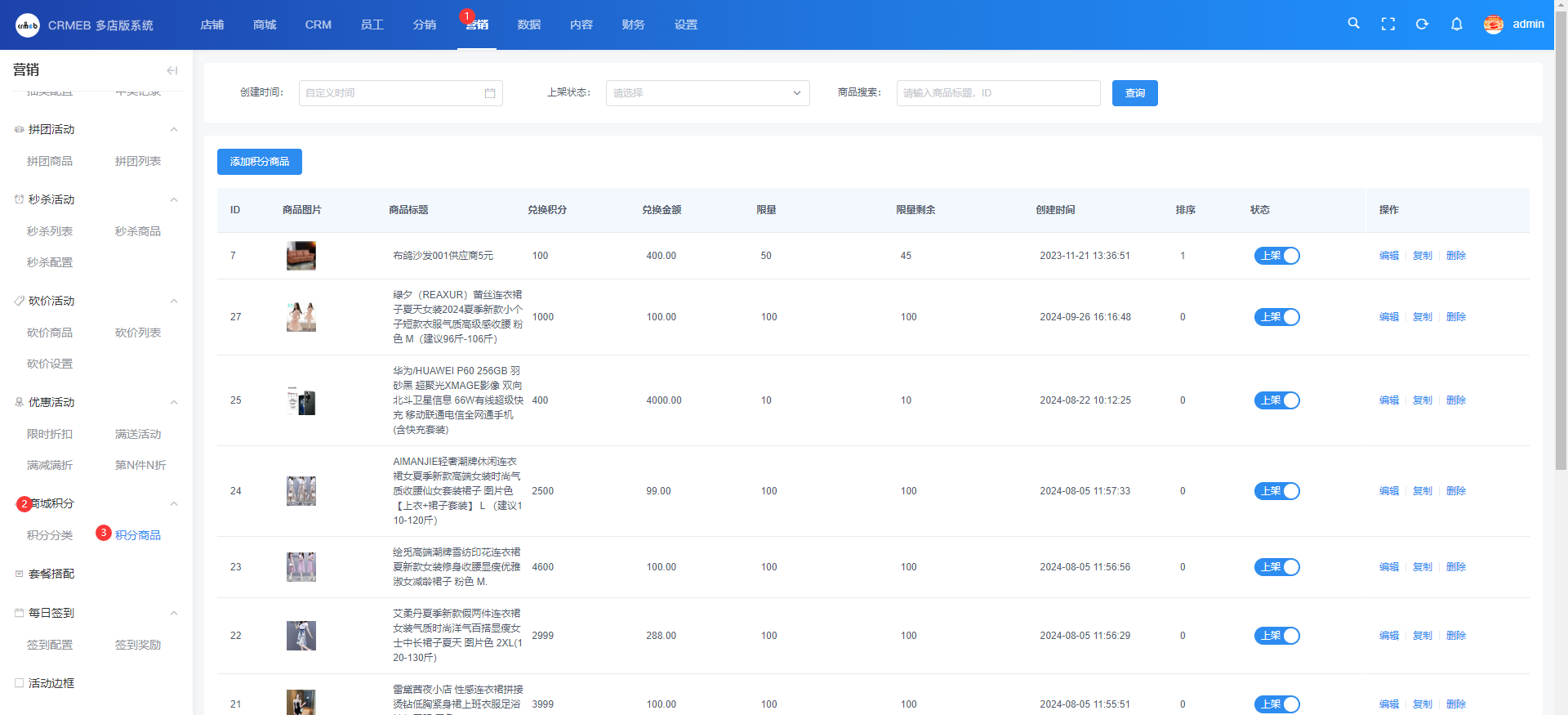Click the 商品搜索 input field
This screenshot has width=1568, height=715.
(998, 93)
